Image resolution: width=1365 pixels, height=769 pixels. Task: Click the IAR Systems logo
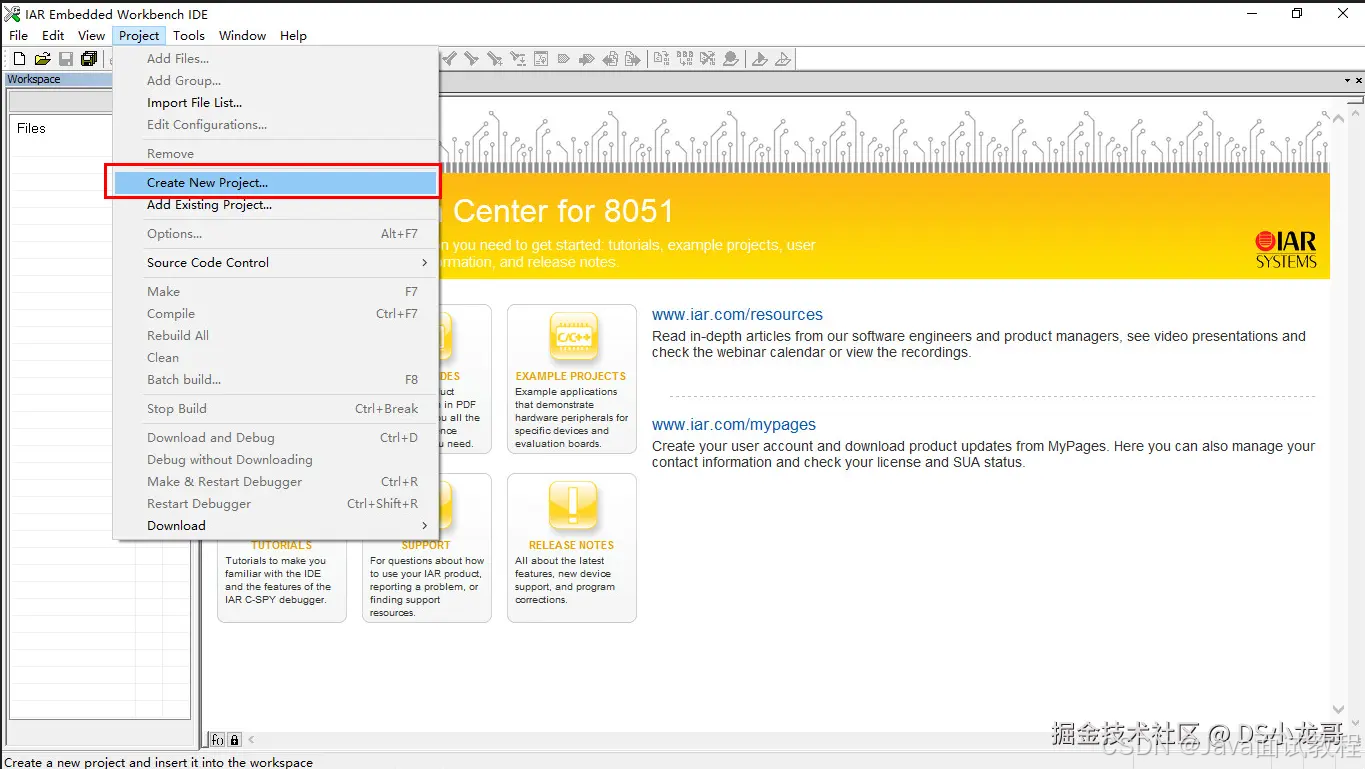1286,250
